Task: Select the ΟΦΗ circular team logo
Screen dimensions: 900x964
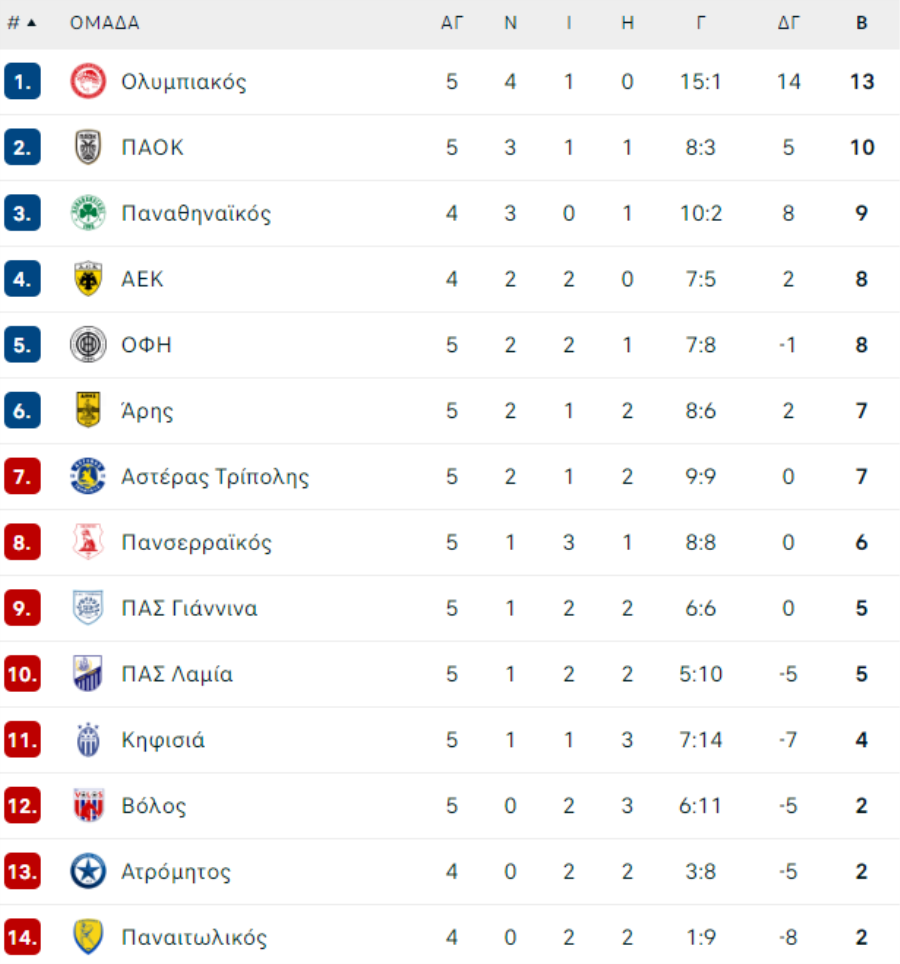Action: point(88,344)
